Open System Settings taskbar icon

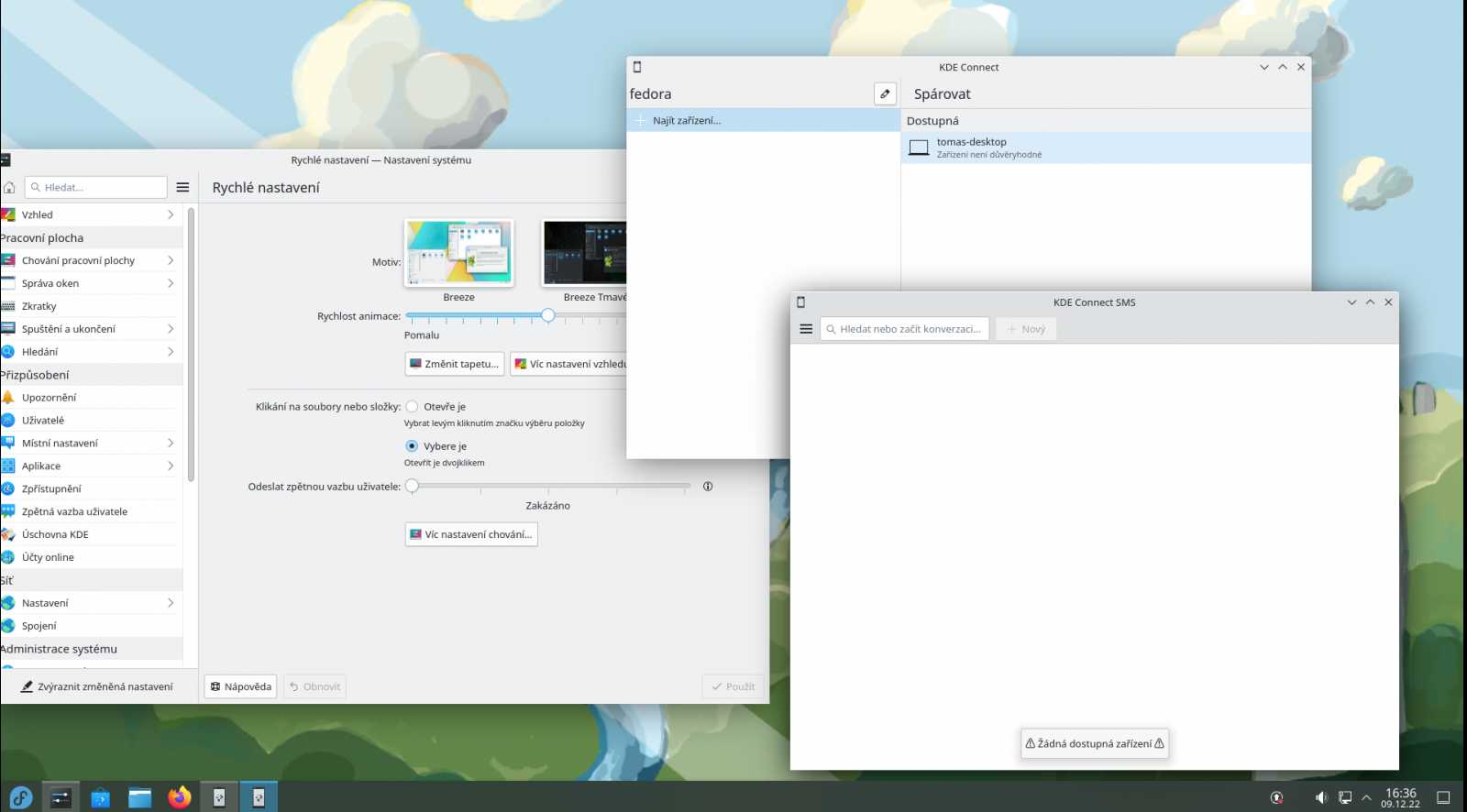tap(61, 797)
